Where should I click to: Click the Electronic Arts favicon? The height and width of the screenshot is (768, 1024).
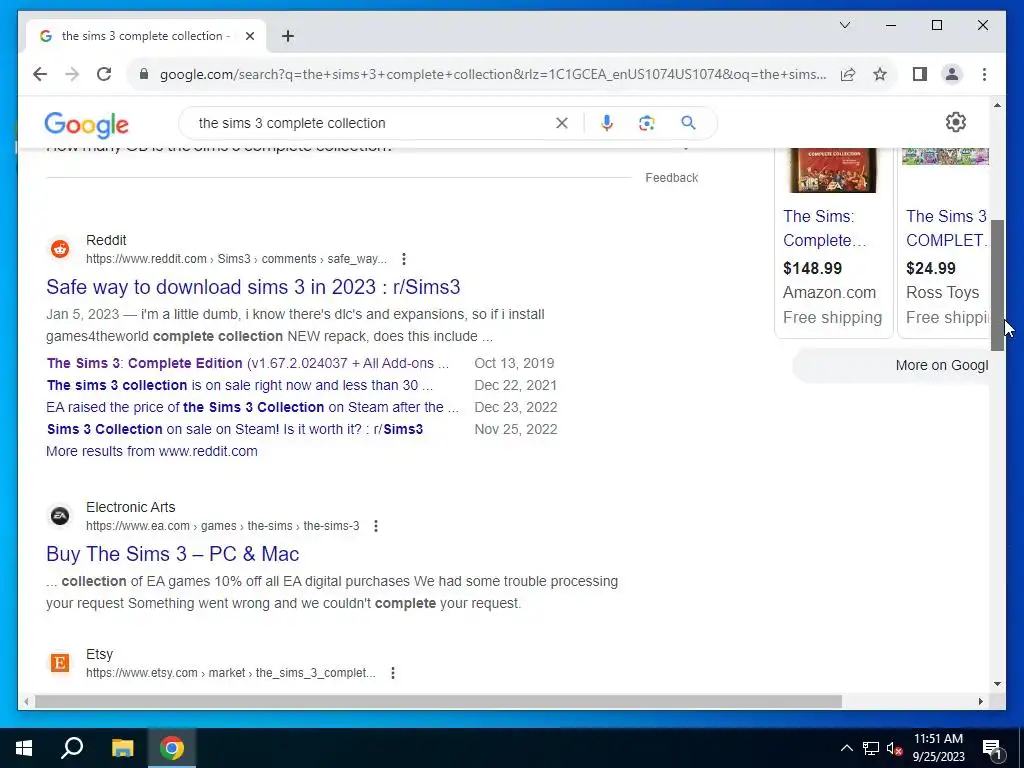(60, 516)
